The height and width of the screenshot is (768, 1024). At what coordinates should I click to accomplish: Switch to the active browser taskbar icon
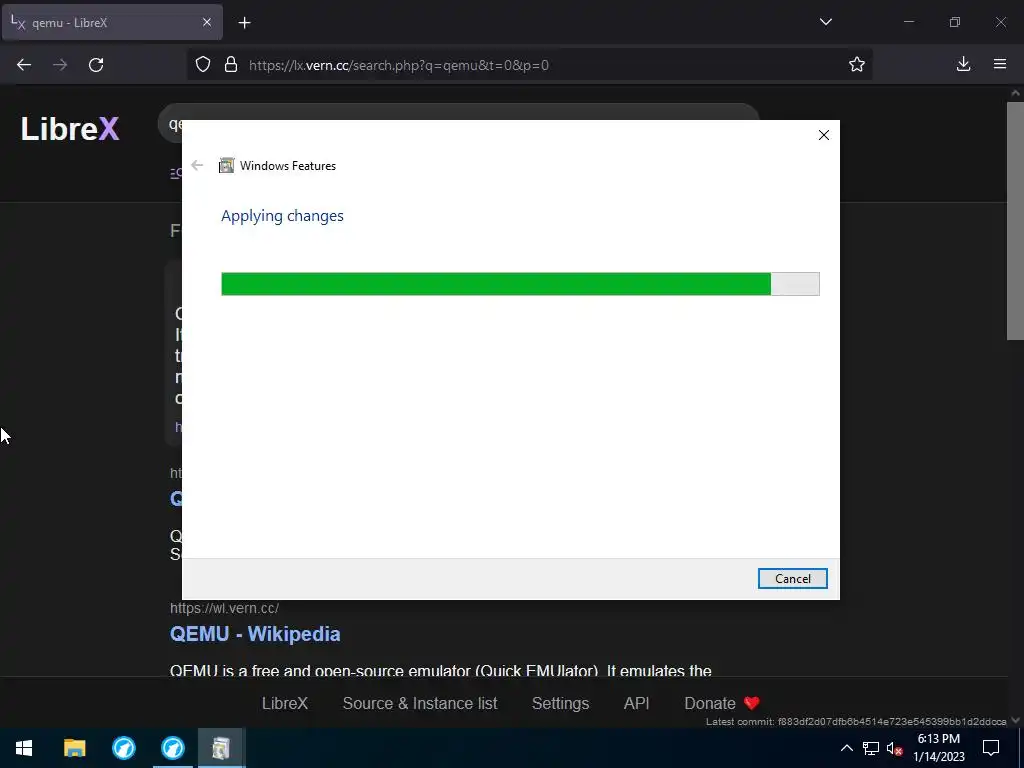(173, 748)
